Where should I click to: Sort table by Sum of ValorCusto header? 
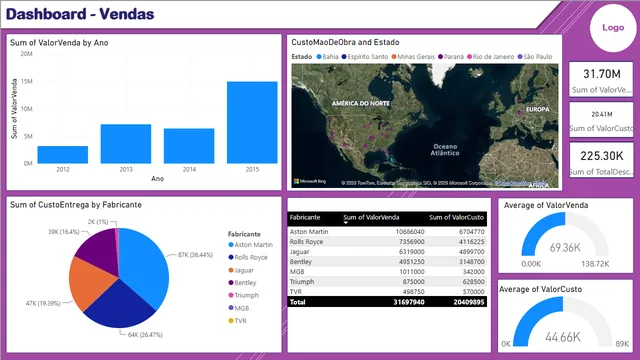coord(456,218)
